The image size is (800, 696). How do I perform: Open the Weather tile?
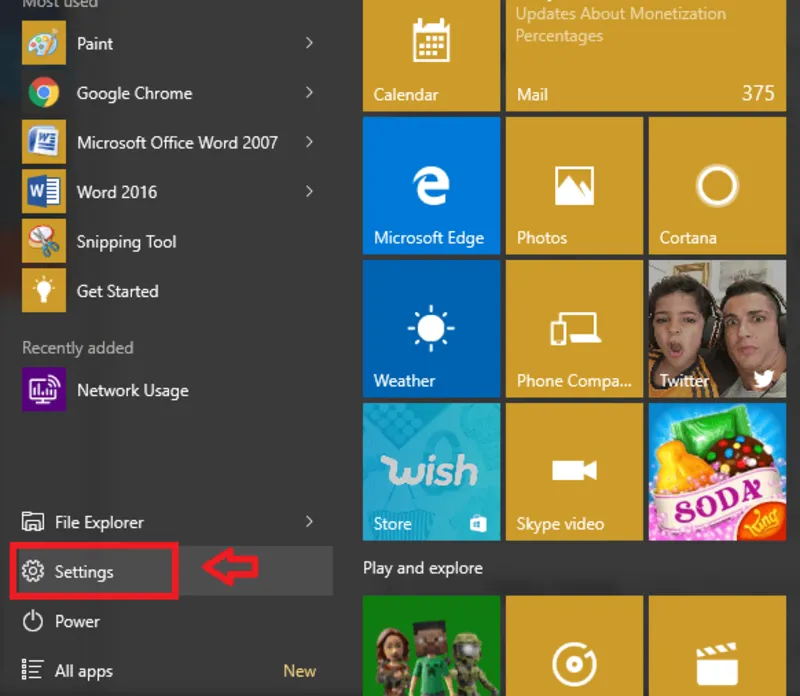click(x=430, y=328)
